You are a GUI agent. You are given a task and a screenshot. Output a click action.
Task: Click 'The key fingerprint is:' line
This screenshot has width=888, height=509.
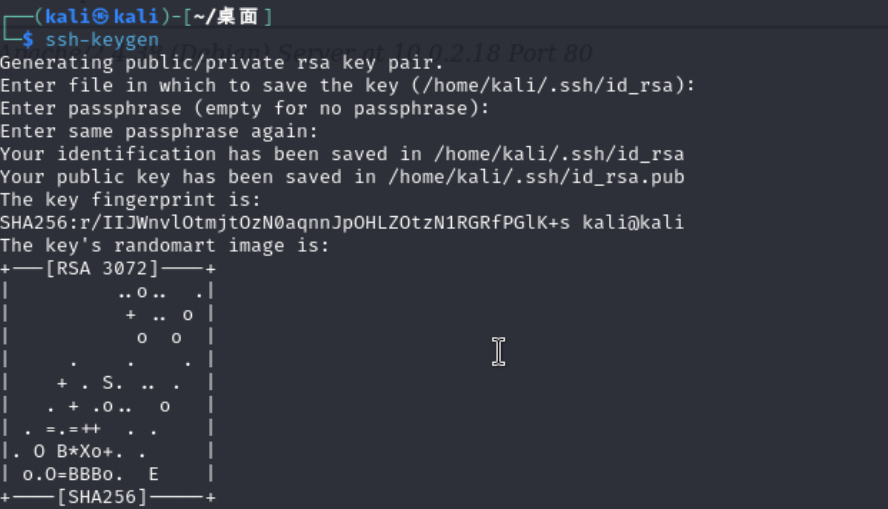pos(130,200)
